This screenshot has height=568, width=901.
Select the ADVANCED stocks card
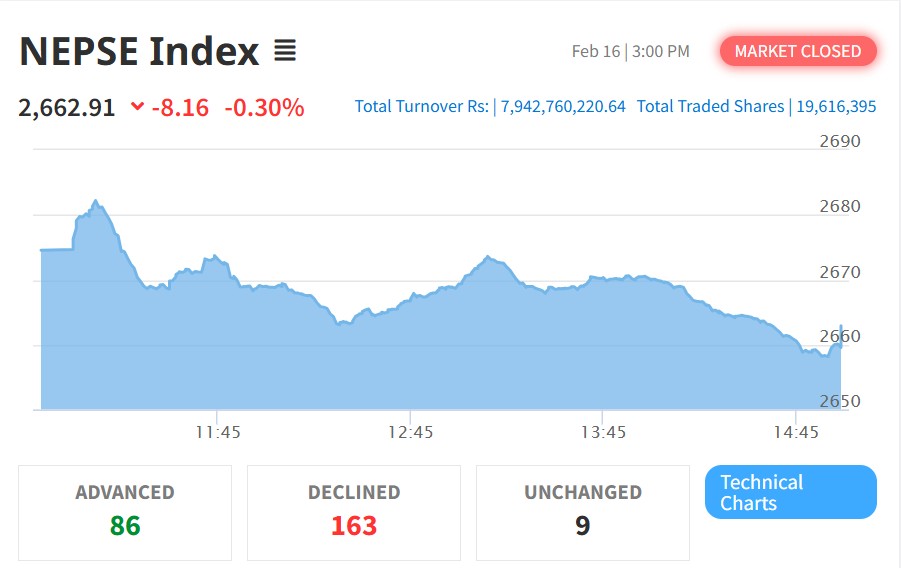click(125, 512)
